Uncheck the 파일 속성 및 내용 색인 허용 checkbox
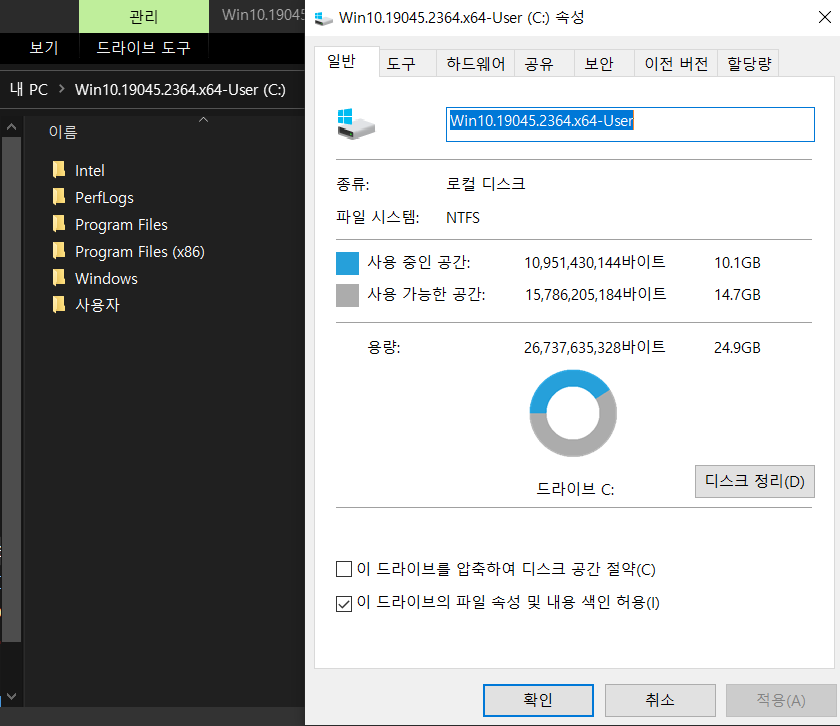Screen dimensions: 840x726 click(x=343, y=603)
